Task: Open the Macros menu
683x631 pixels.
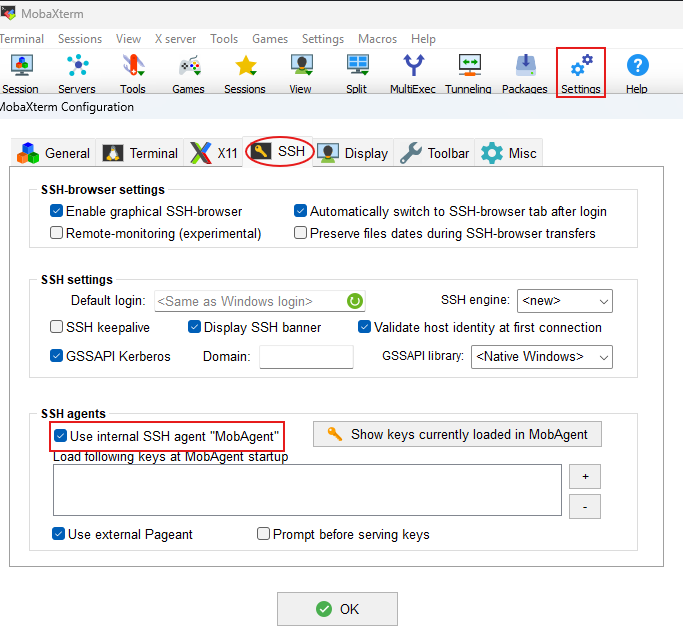Action: coord(377,39)
